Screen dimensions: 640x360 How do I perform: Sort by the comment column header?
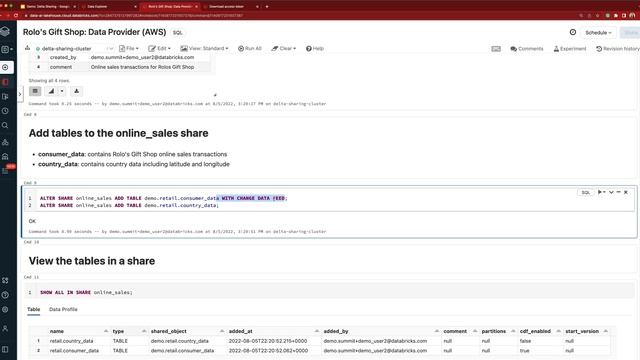point(460,331)
